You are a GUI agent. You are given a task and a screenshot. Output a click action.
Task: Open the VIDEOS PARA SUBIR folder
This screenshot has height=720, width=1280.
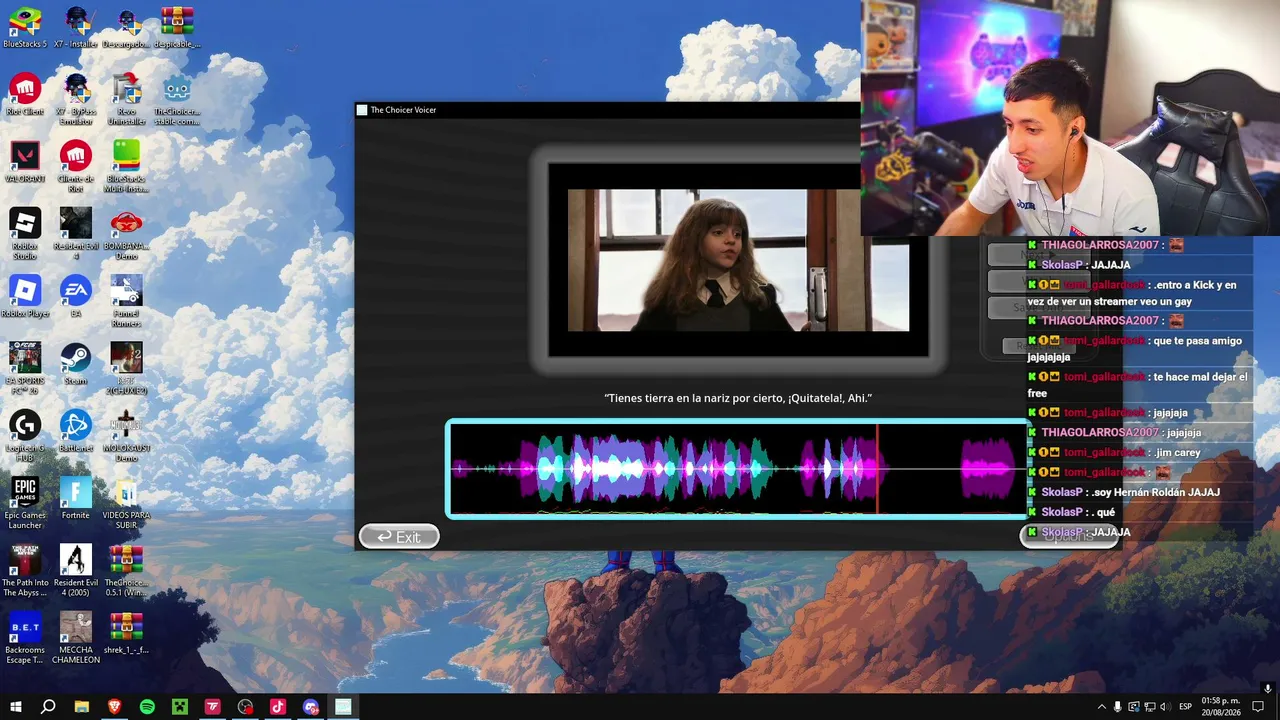(x=126, y=503)
